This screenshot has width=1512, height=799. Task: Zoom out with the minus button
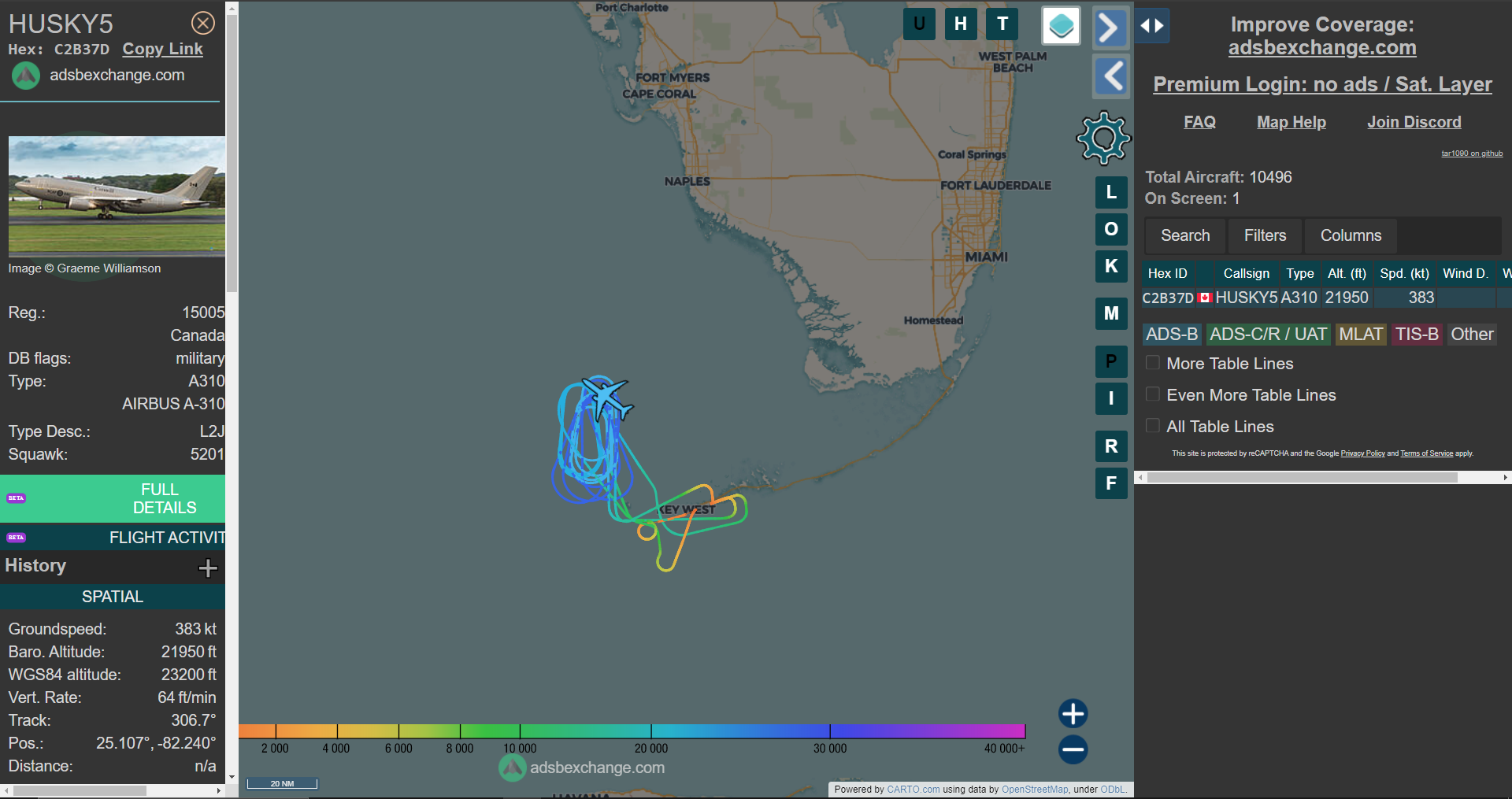[1073, 749]
